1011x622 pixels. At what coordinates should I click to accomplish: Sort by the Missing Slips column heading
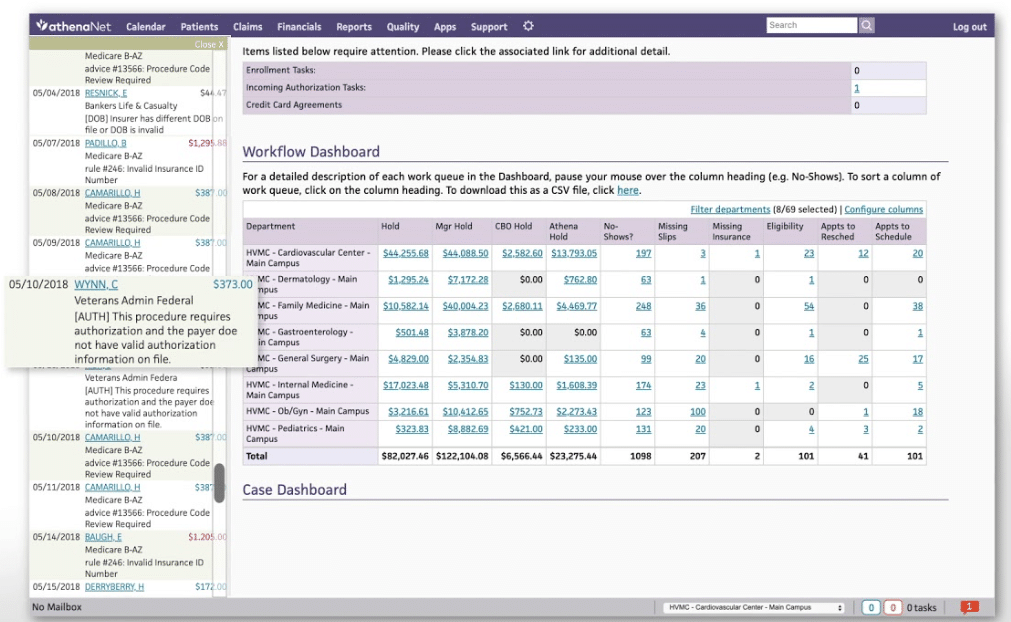pos(672,231)
